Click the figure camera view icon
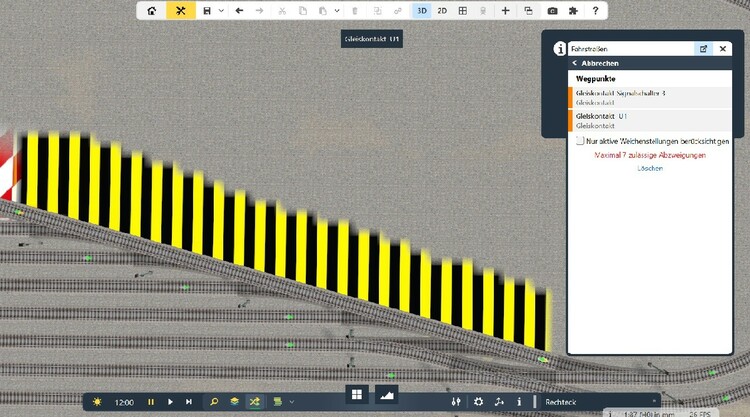This screenshot has height=417, width=750. [483, 11]
